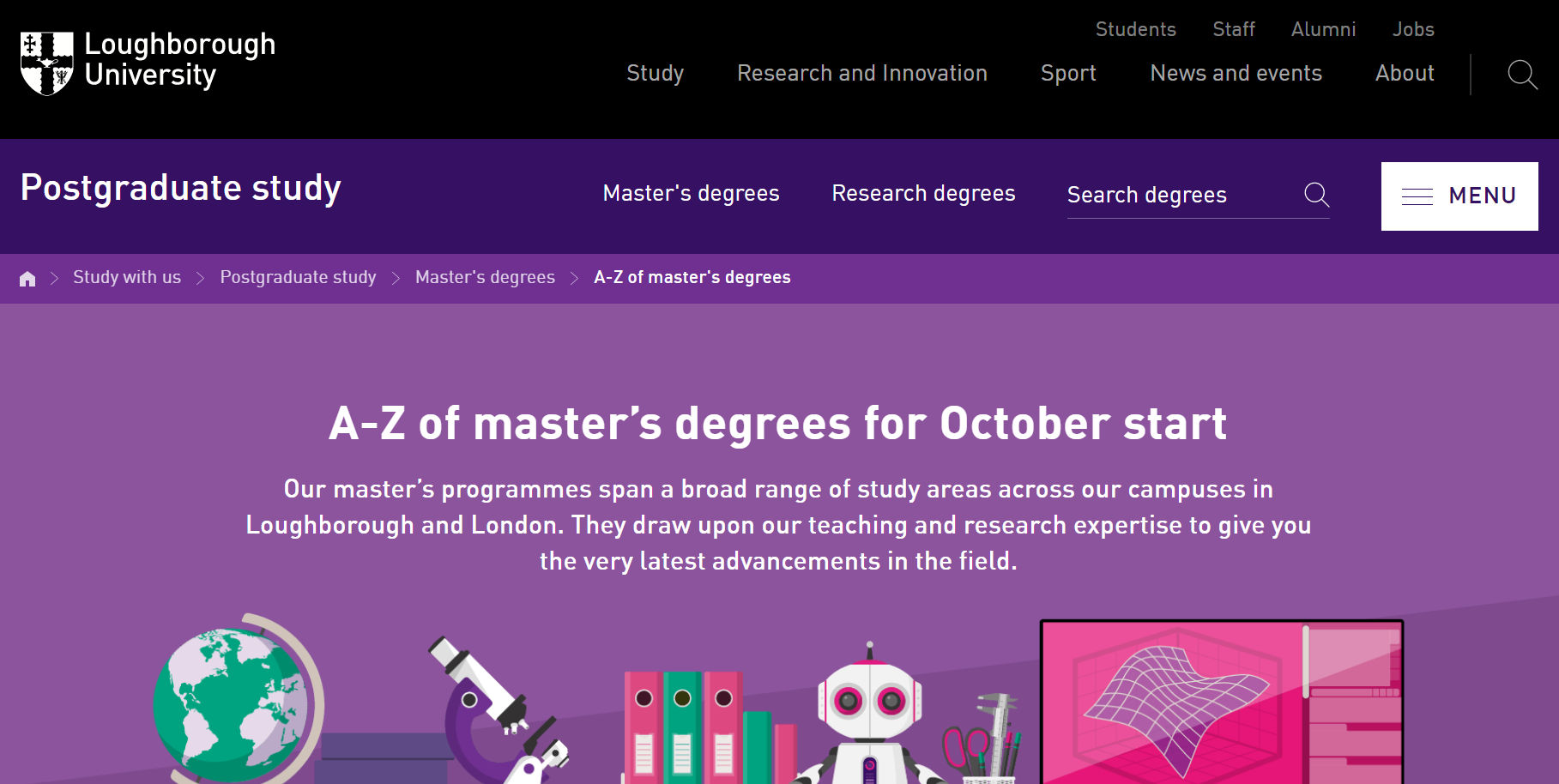Go to home via breadcrumb house icon
Image resolution: width=1559 pixels, height=784 pixels.
coord(27,279)
